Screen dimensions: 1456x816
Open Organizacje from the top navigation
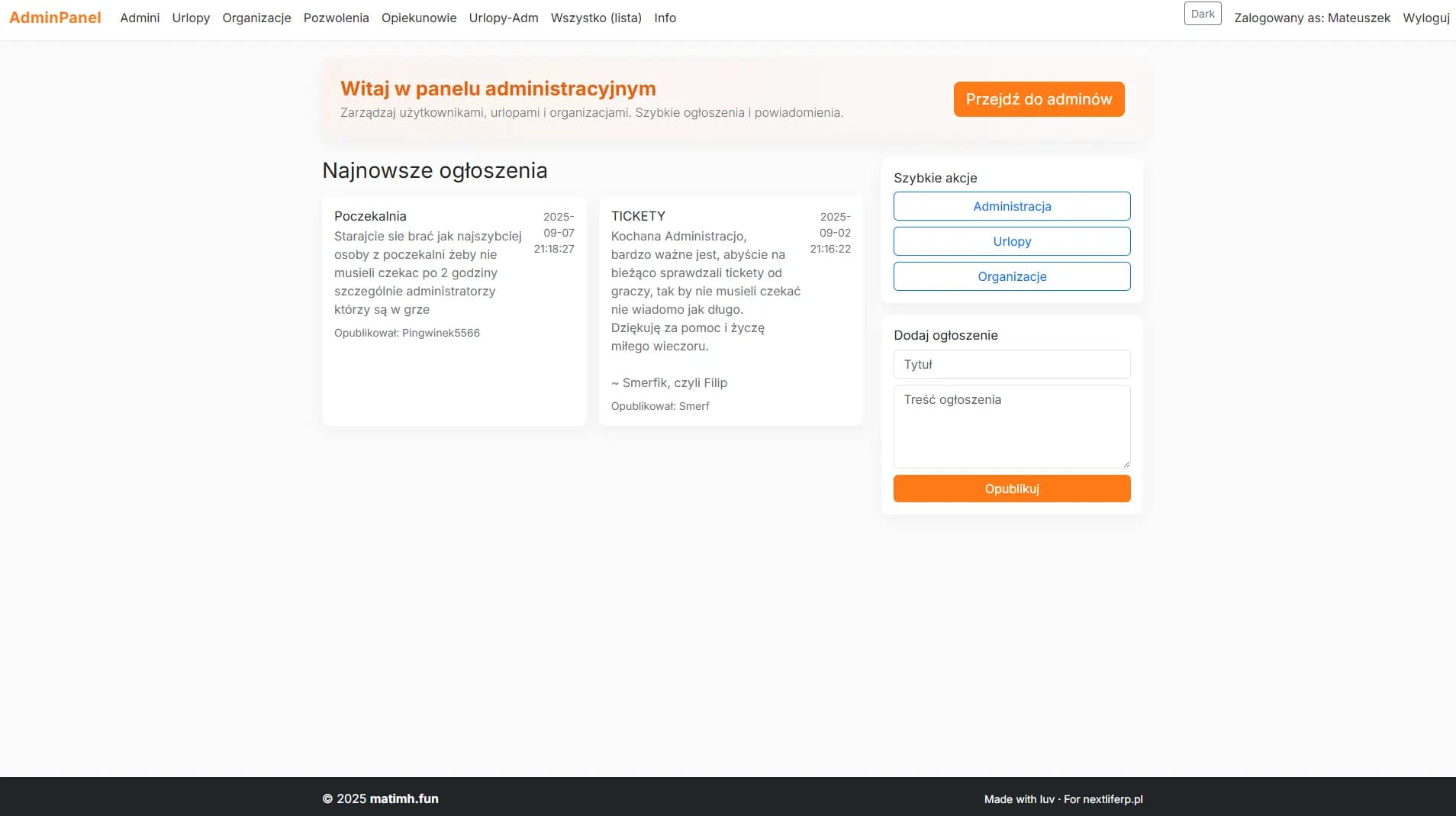256,18
